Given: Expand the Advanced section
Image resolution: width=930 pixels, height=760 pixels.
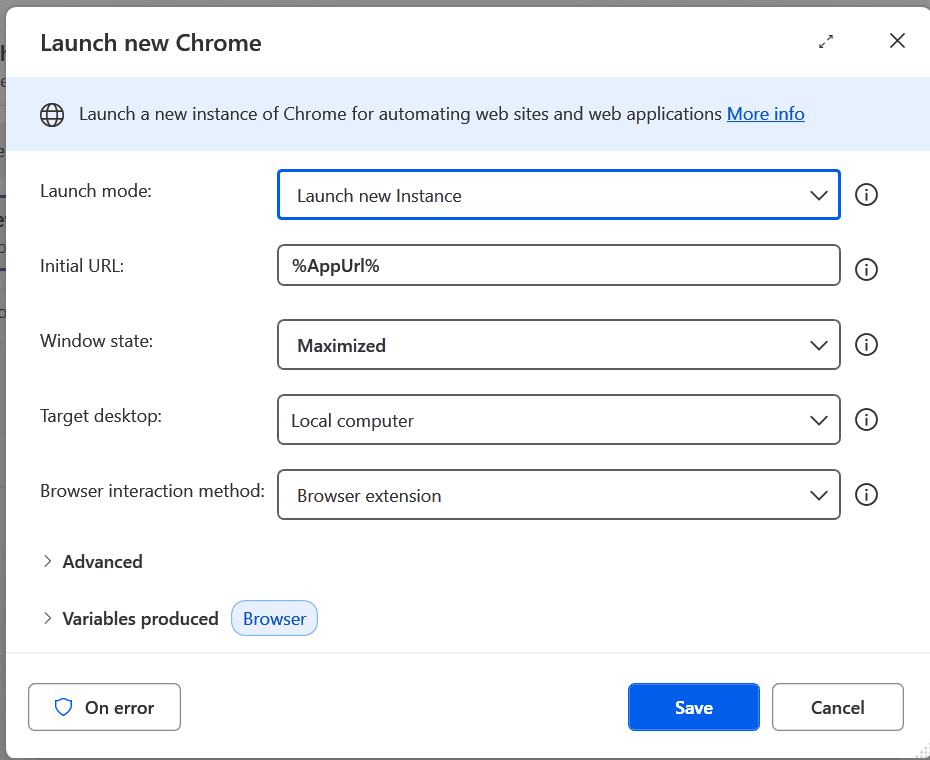Looking at the screenshot, I should [93, 561].
